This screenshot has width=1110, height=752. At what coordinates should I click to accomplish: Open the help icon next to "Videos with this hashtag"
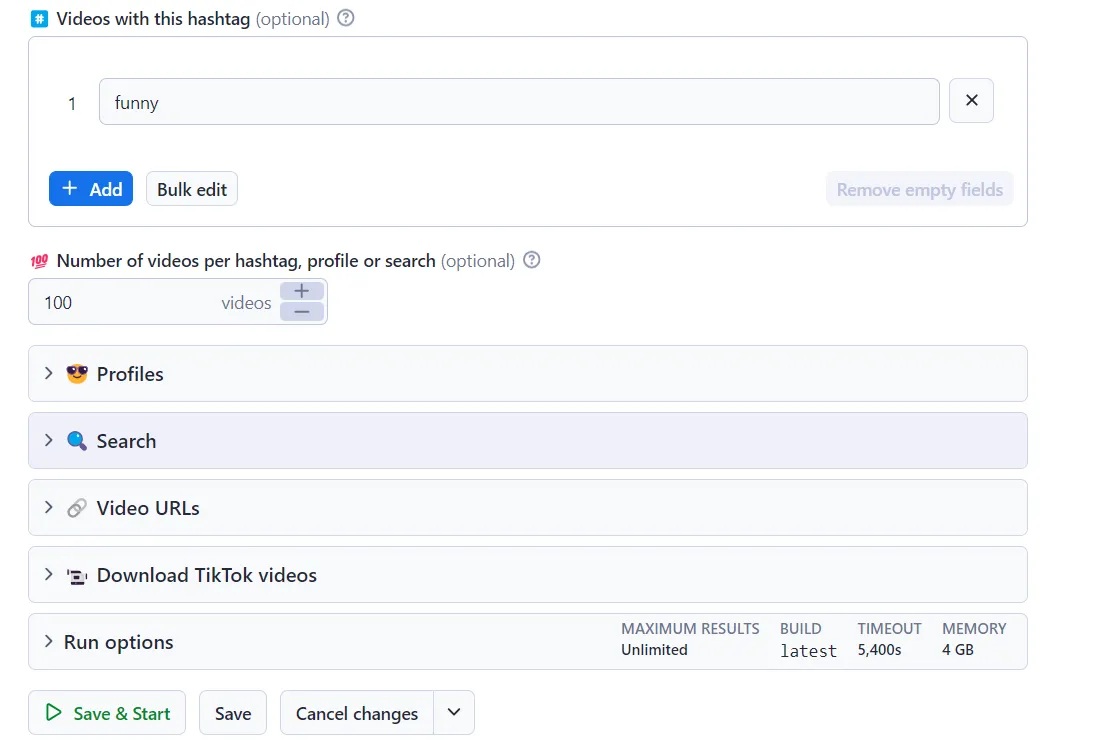pos(345,17)
